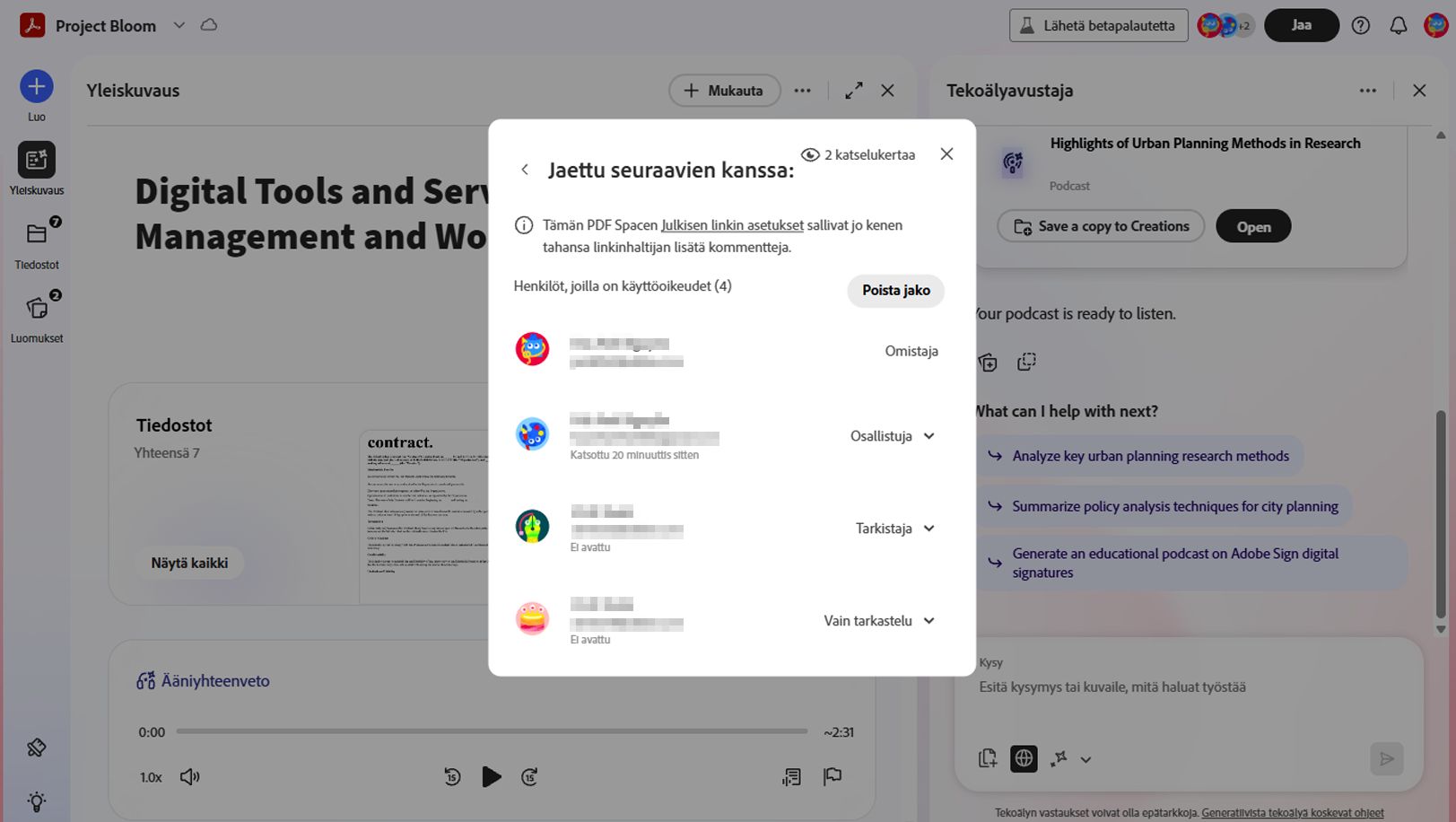Click the pen tool icon above lightbulb
This screenshot has width=1456, height=822.
(37, 748)
